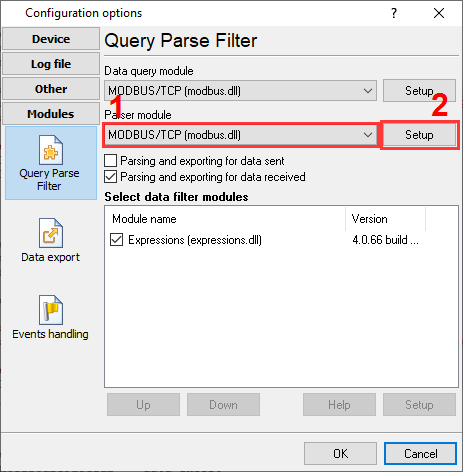Screen dimensions: 463x472
Task: Click the Help button below module list
Action: tap(339, 405)
